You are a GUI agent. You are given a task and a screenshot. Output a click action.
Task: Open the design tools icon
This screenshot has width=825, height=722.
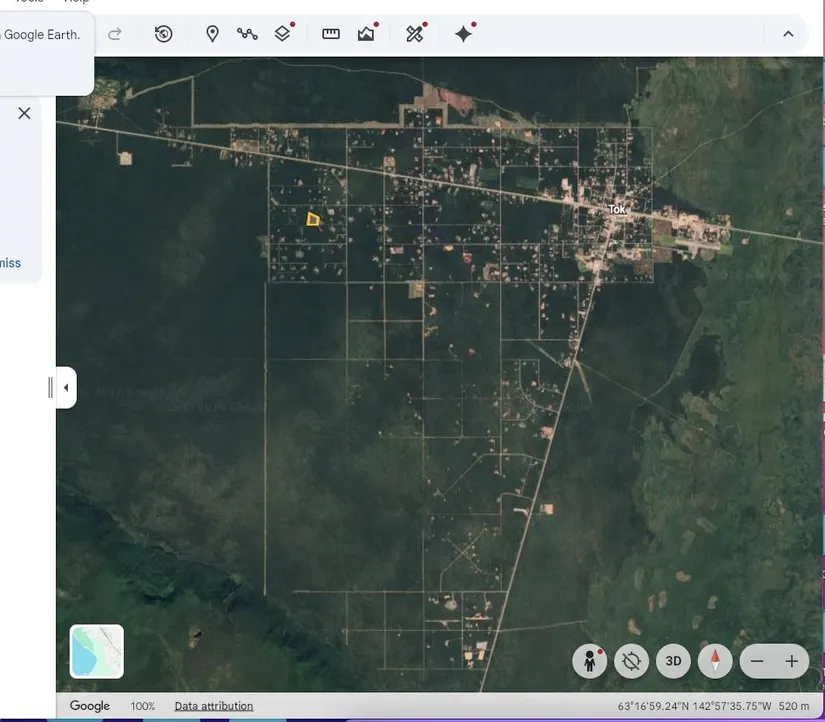pyautogui.click(x=415, y=34)
